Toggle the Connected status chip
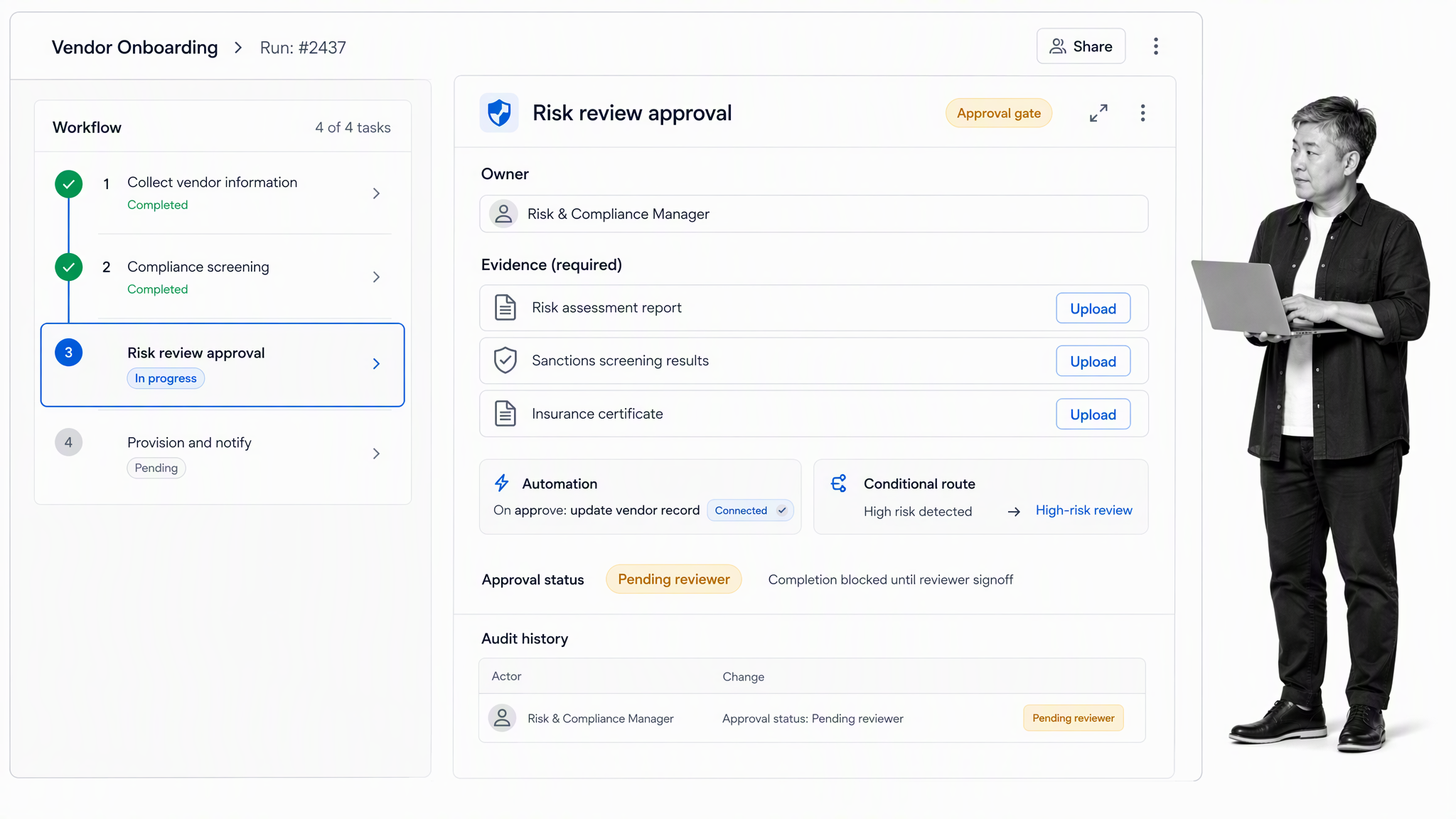1456x819 pixels. tap(750, 510)
